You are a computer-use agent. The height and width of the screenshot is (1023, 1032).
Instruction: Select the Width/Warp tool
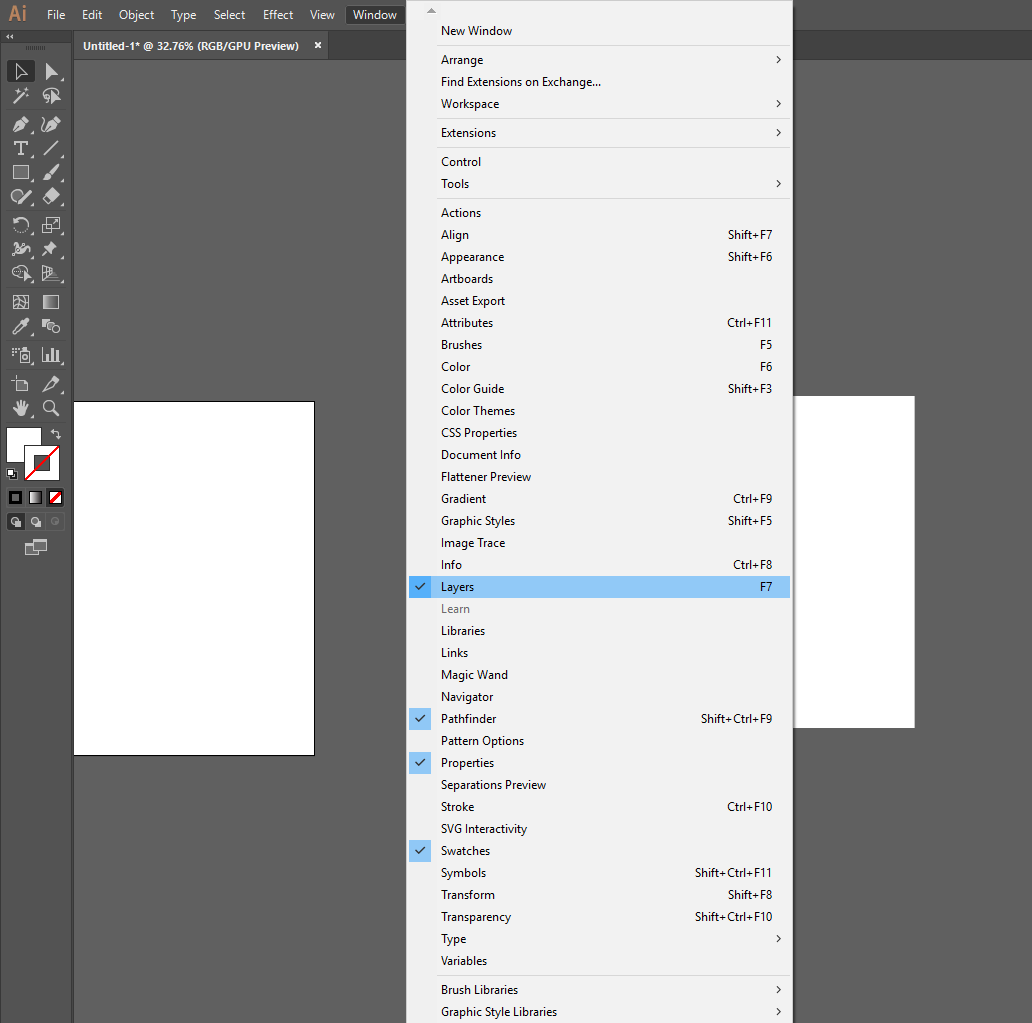20,249
